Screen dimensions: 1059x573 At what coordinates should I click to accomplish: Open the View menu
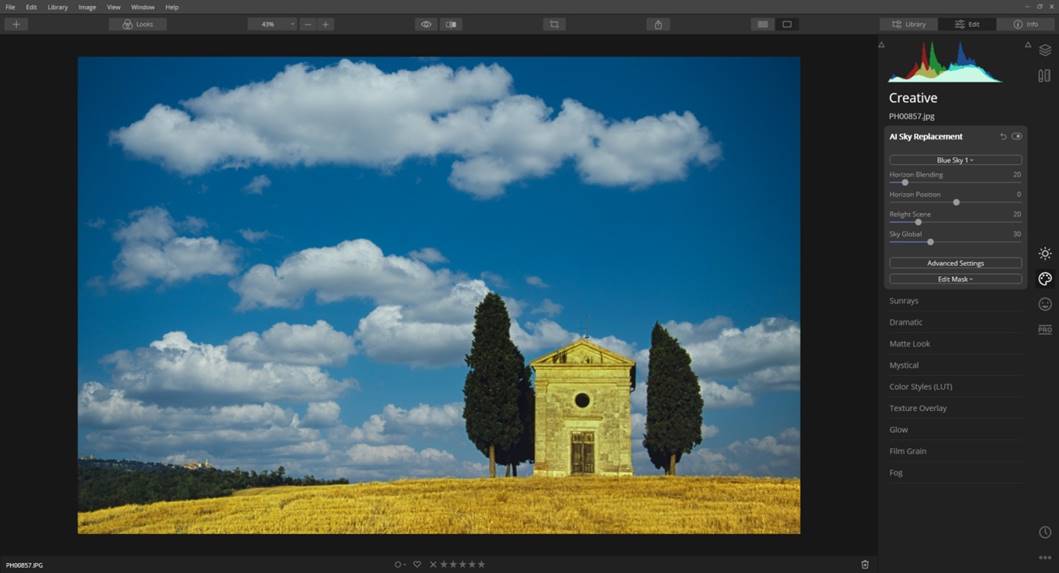point(113,7)
